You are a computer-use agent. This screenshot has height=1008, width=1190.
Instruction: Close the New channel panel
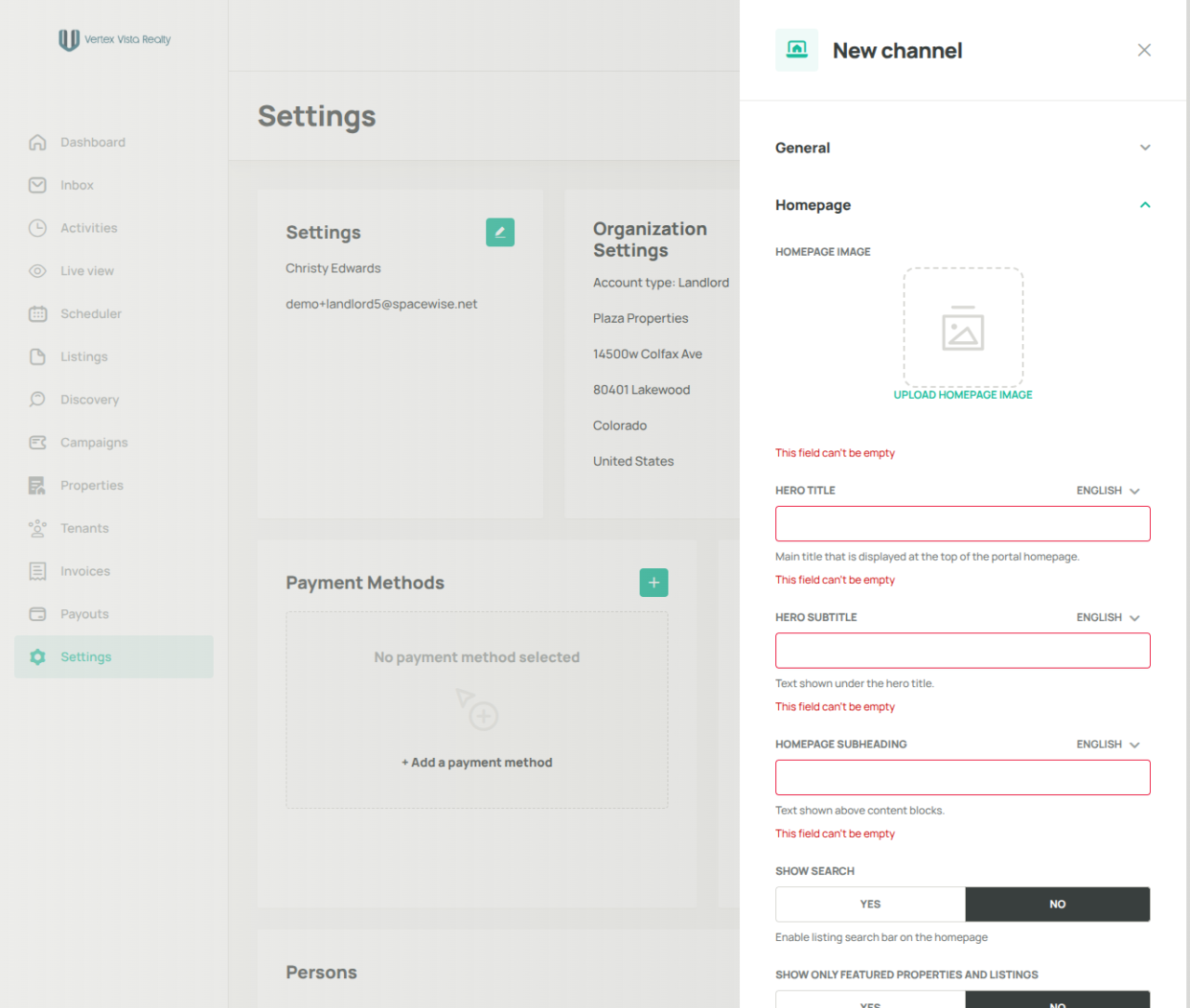pos(1144,50)
